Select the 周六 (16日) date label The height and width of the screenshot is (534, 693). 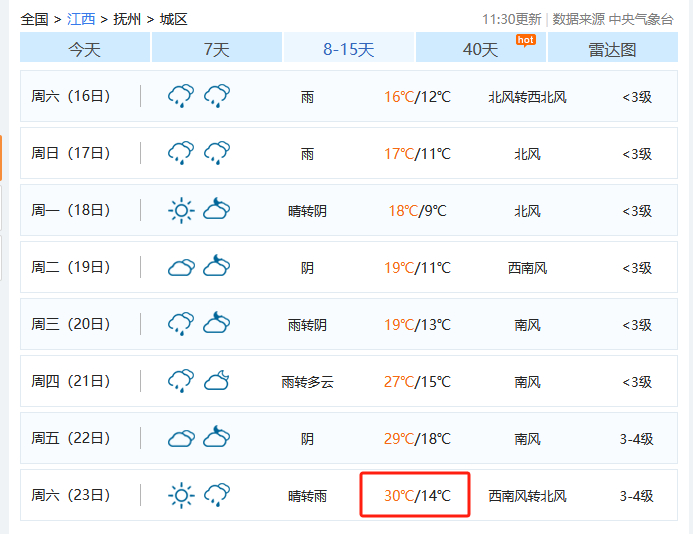click(71, 96)
